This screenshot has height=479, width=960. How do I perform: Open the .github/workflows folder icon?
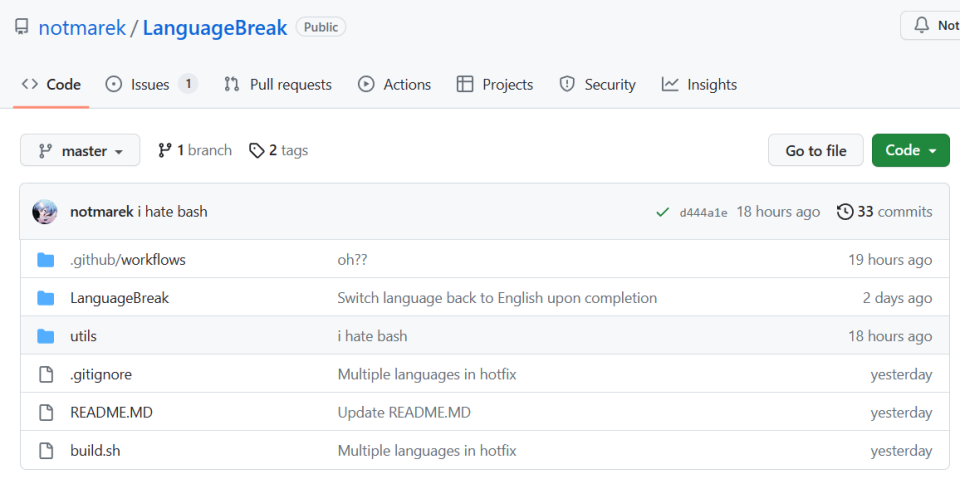(x=45, y=260)
